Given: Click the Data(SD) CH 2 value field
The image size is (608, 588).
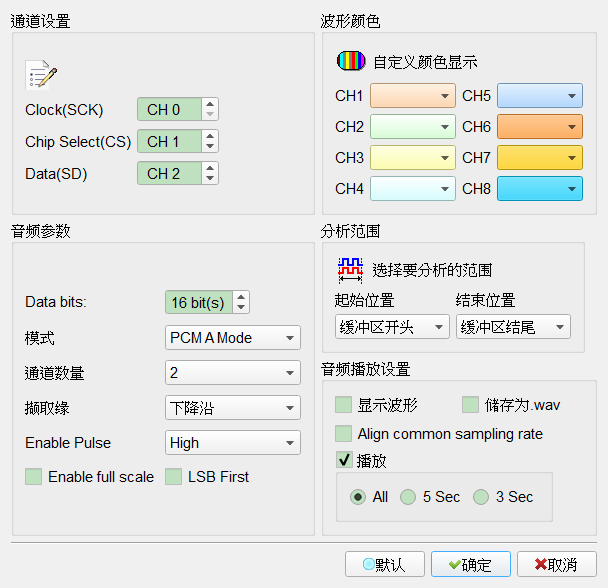Looking at the screenshot, I should pyautogui.click(x=169, y=173).
